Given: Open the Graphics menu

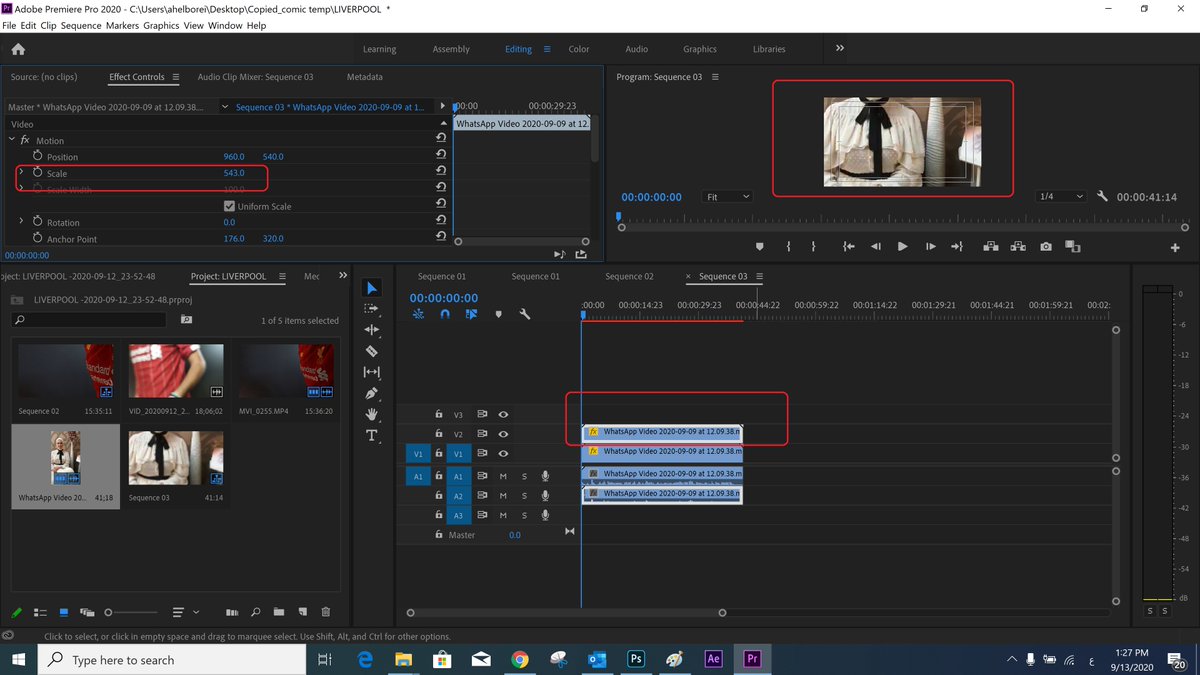Looking at the screenshot, I should tap(161, 25).
